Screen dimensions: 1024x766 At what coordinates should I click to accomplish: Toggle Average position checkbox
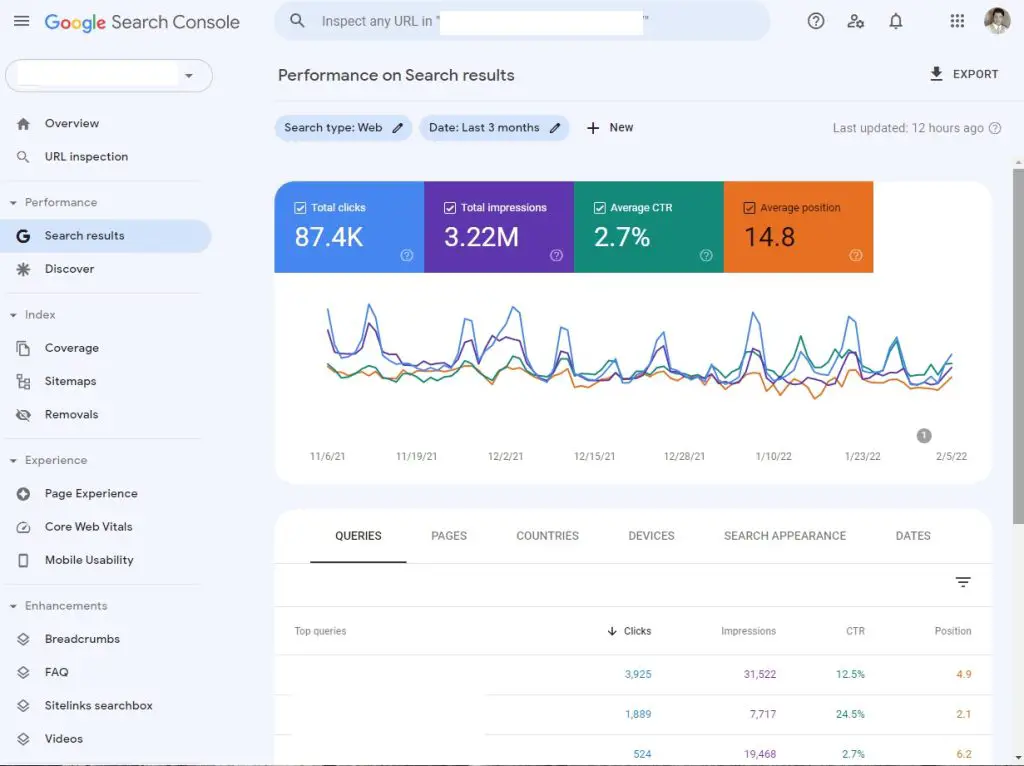click(x=749, y=208)
